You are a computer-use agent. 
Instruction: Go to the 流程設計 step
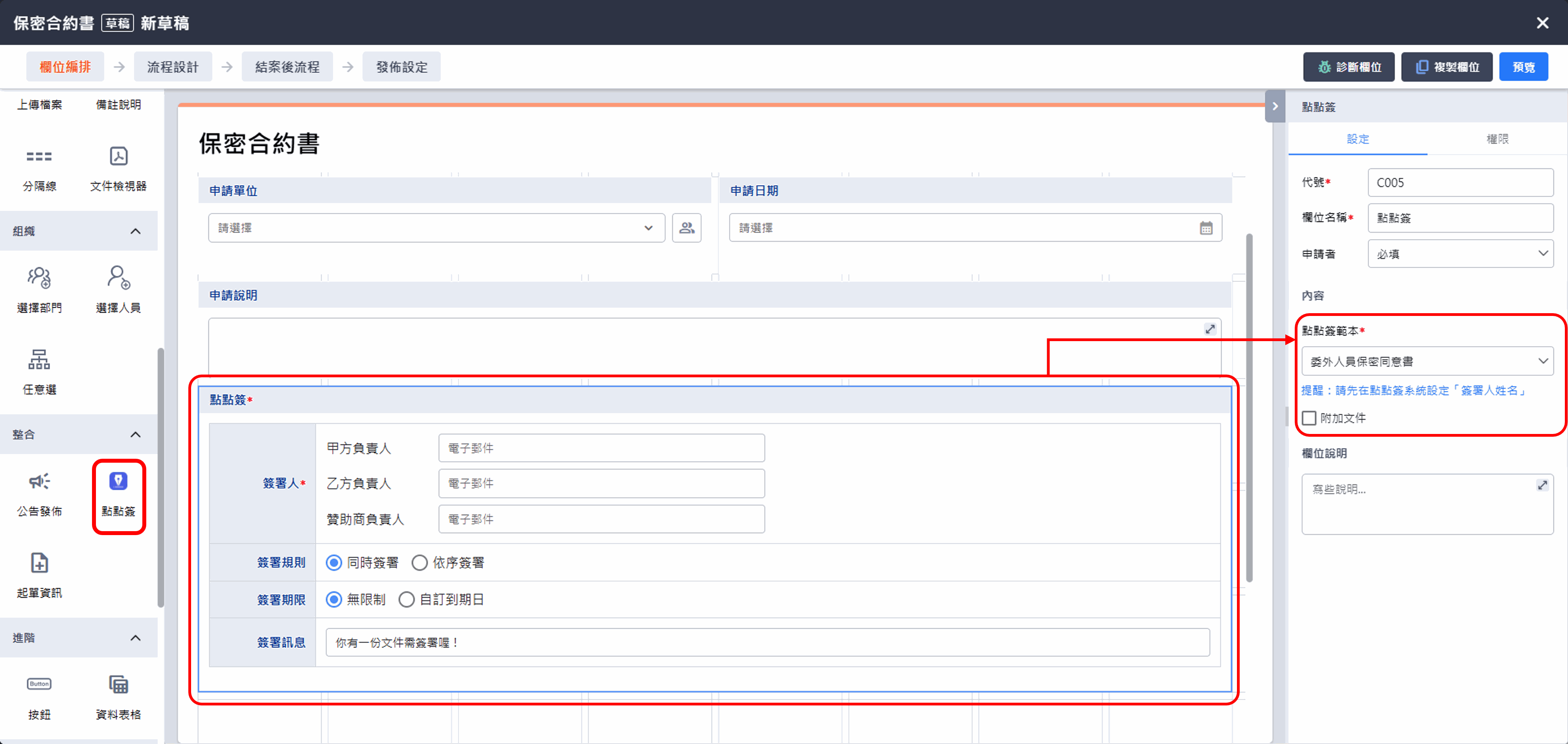(x=173, y=67)
